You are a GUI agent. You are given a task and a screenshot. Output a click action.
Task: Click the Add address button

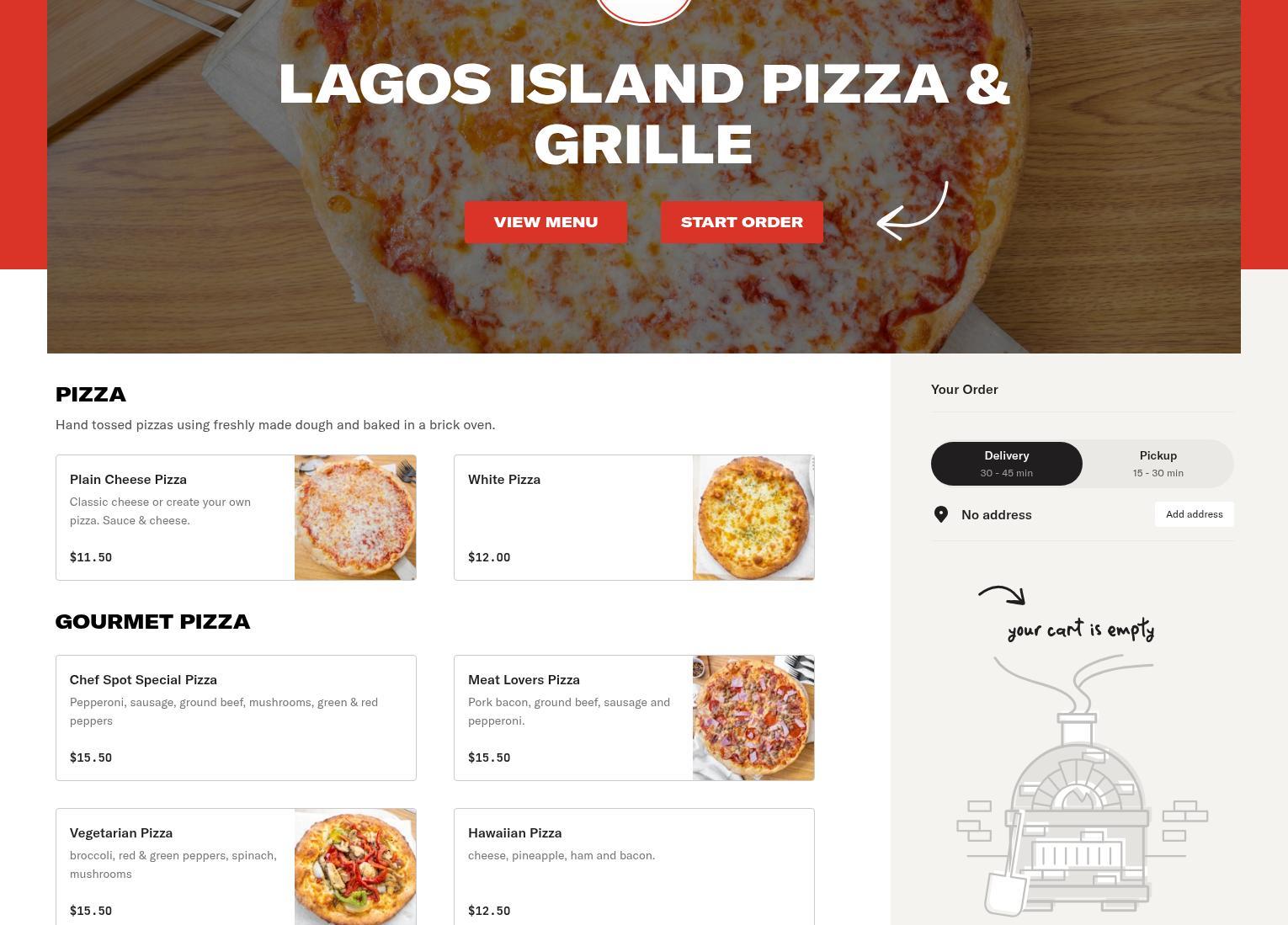(1194, 514)
